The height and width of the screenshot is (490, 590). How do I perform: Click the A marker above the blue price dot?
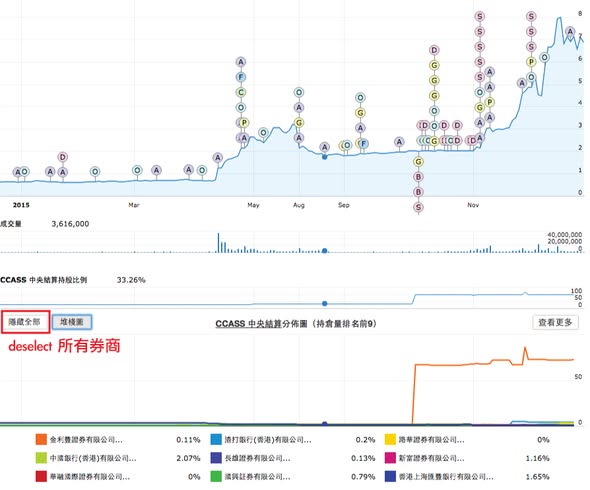click(324, 147)
